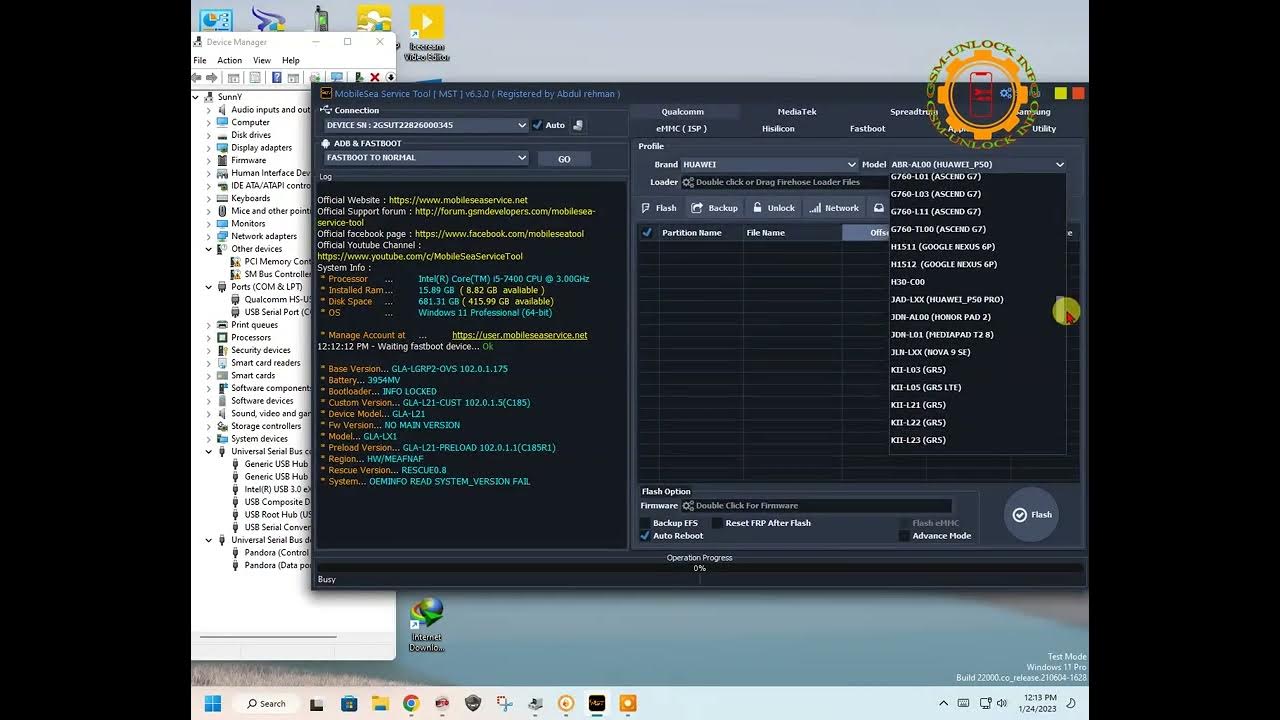Screen dimensions: 1280x720
Task: Click the download arrow icon in Device Manager toolbar
Action: [390, 77]
